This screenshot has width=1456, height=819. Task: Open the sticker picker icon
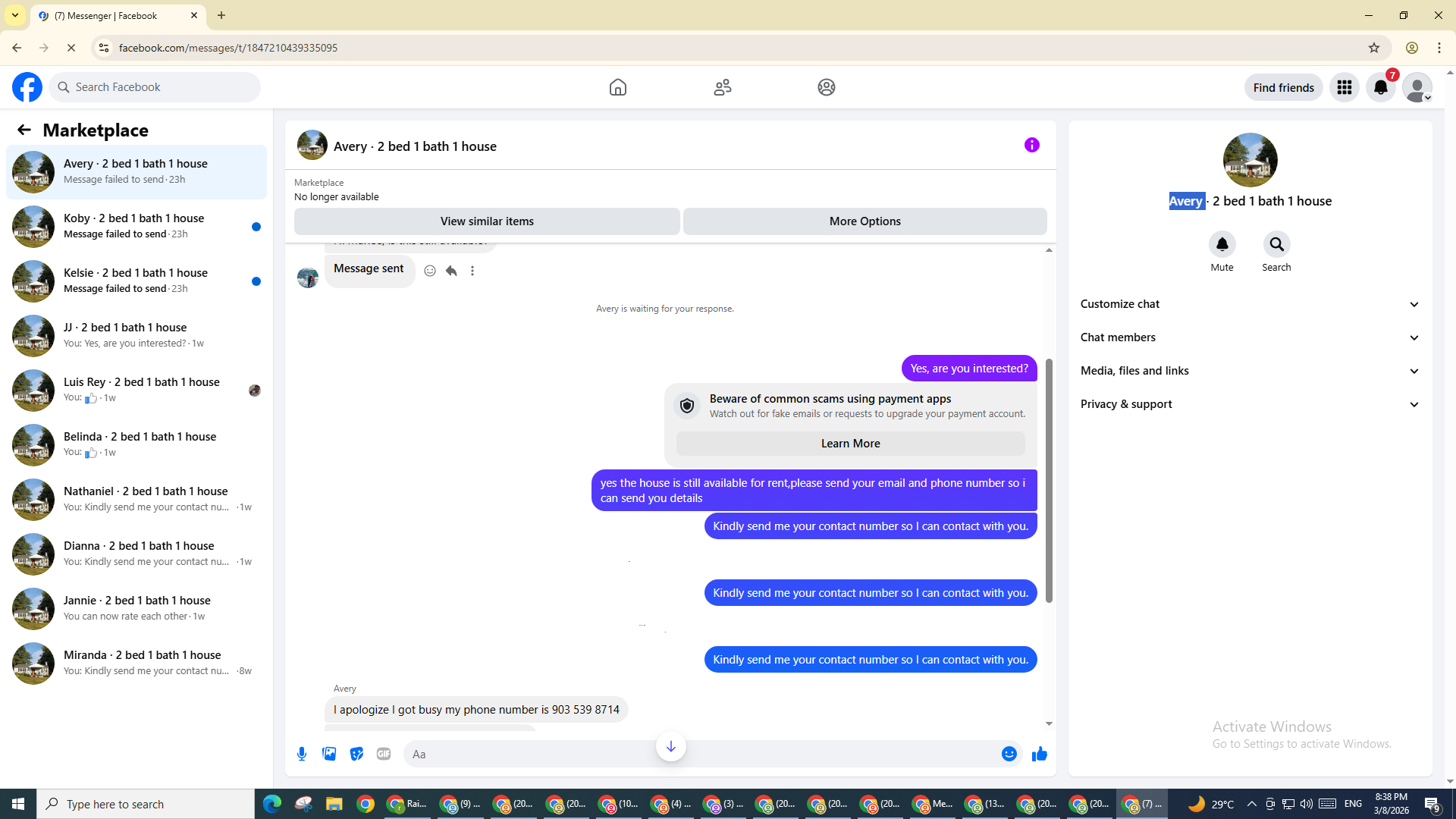pos(356,754)
